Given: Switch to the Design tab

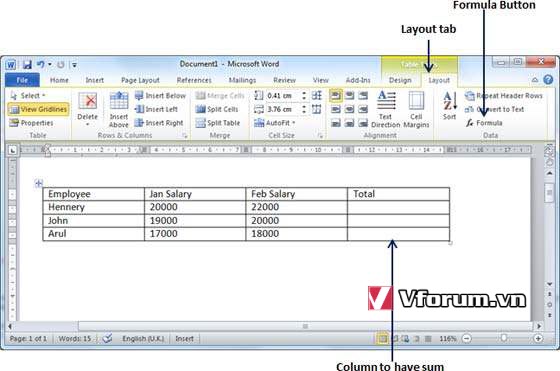Looking at the screenshot, I should tap(400, 80).
